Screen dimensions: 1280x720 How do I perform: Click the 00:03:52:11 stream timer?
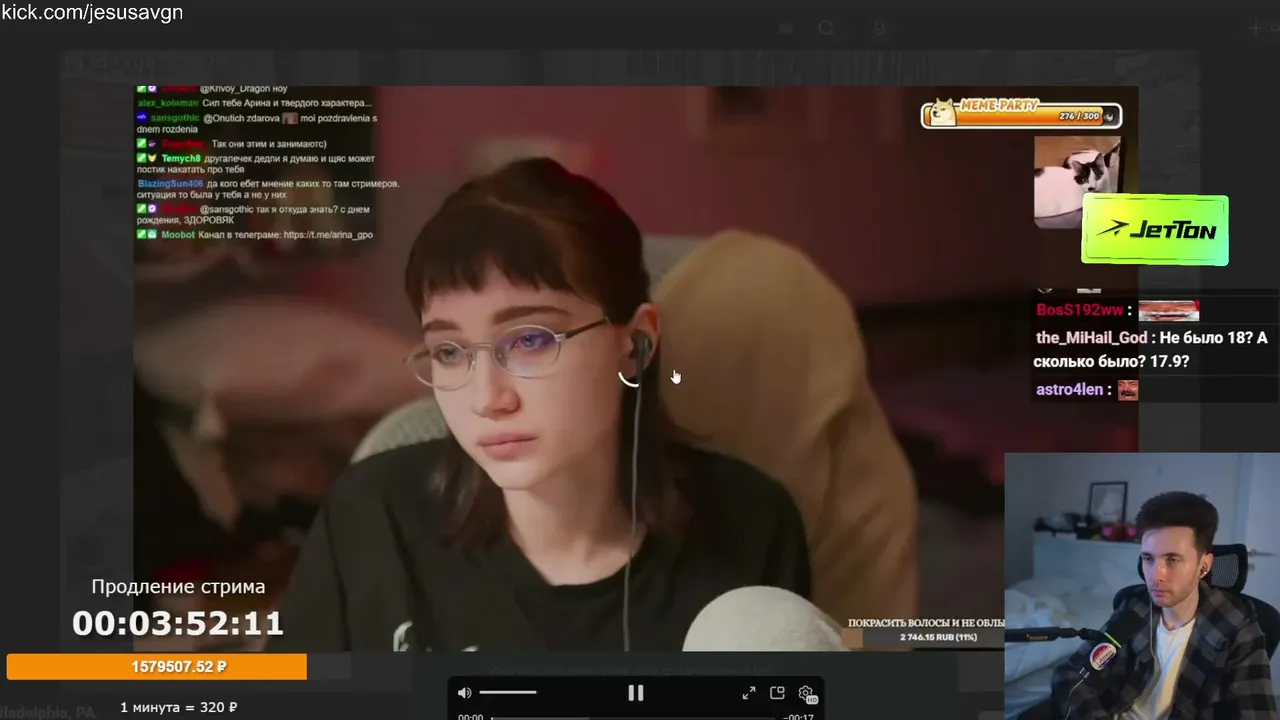(x=178, y=624)
